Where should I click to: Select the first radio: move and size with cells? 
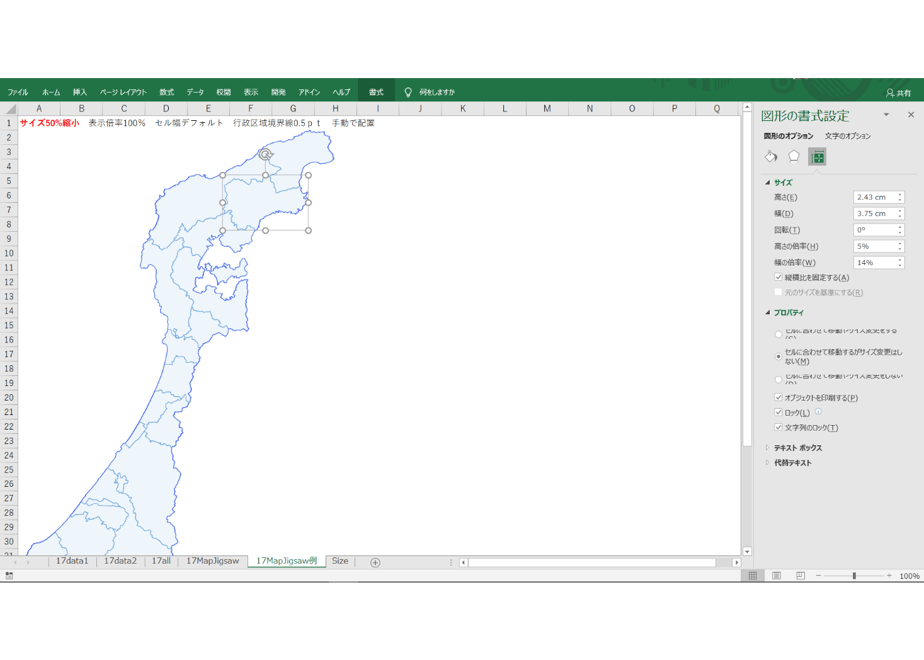[778, 334]
